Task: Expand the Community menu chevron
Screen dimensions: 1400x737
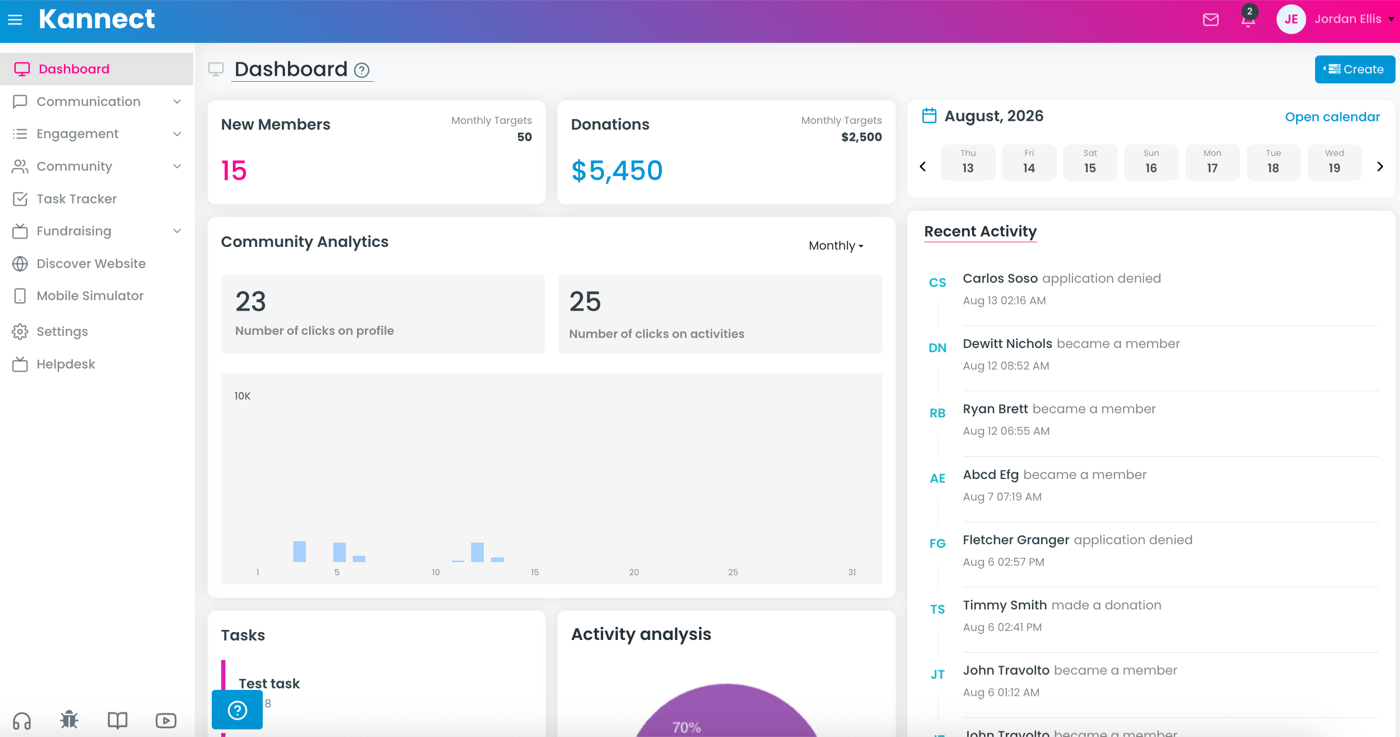Action: coord(177,167)
